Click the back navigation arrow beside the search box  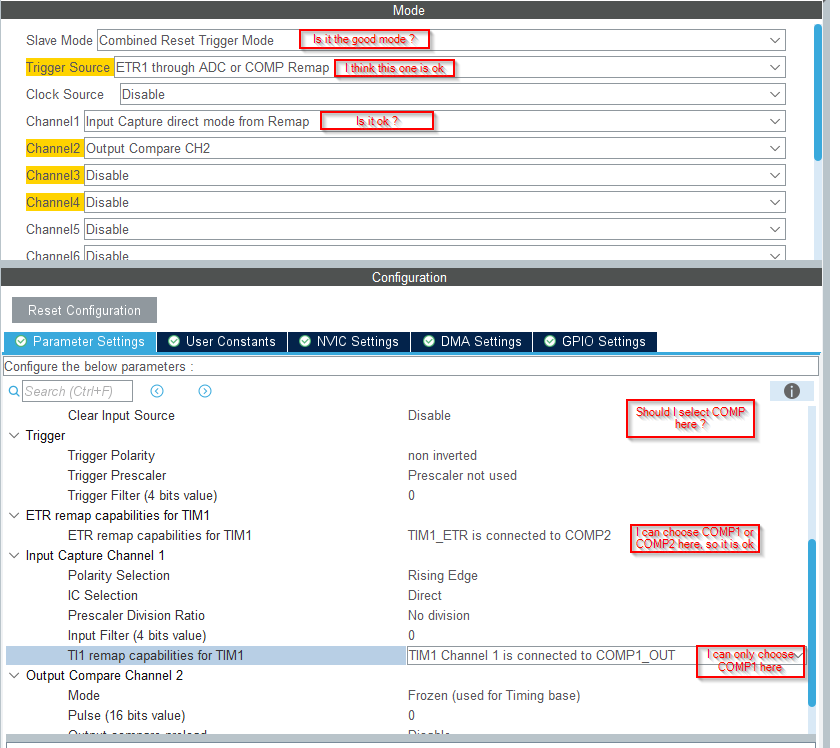coord(157,391)
